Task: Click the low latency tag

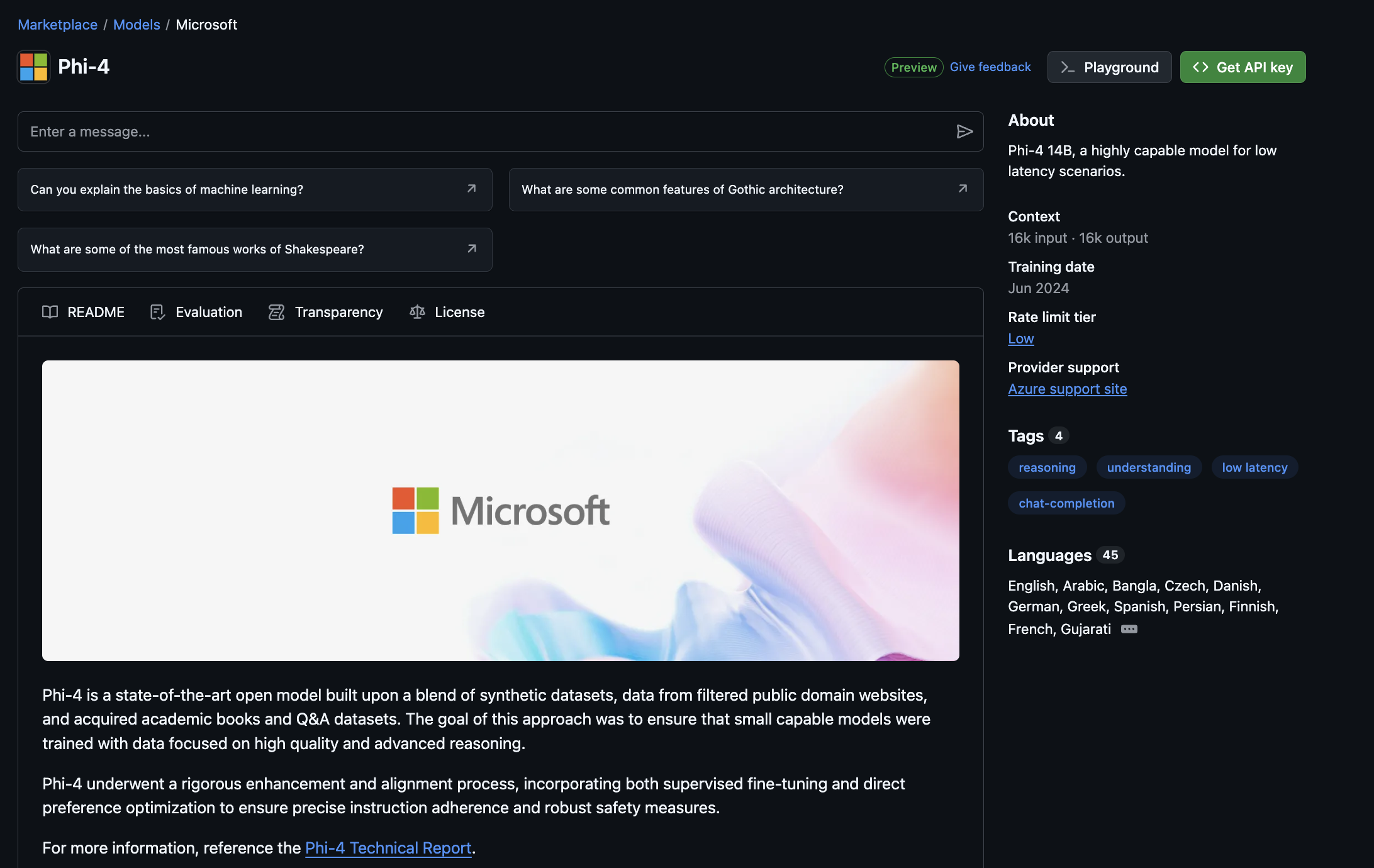Action: (x=1254, y=467)
